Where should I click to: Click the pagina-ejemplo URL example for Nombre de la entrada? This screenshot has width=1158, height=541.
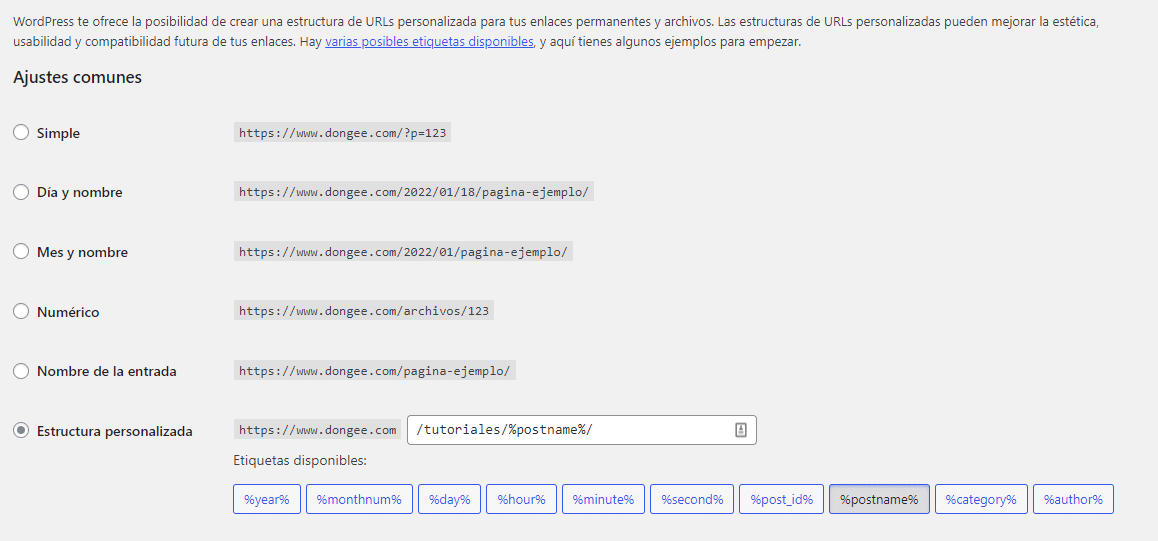(x=375, y=371)
